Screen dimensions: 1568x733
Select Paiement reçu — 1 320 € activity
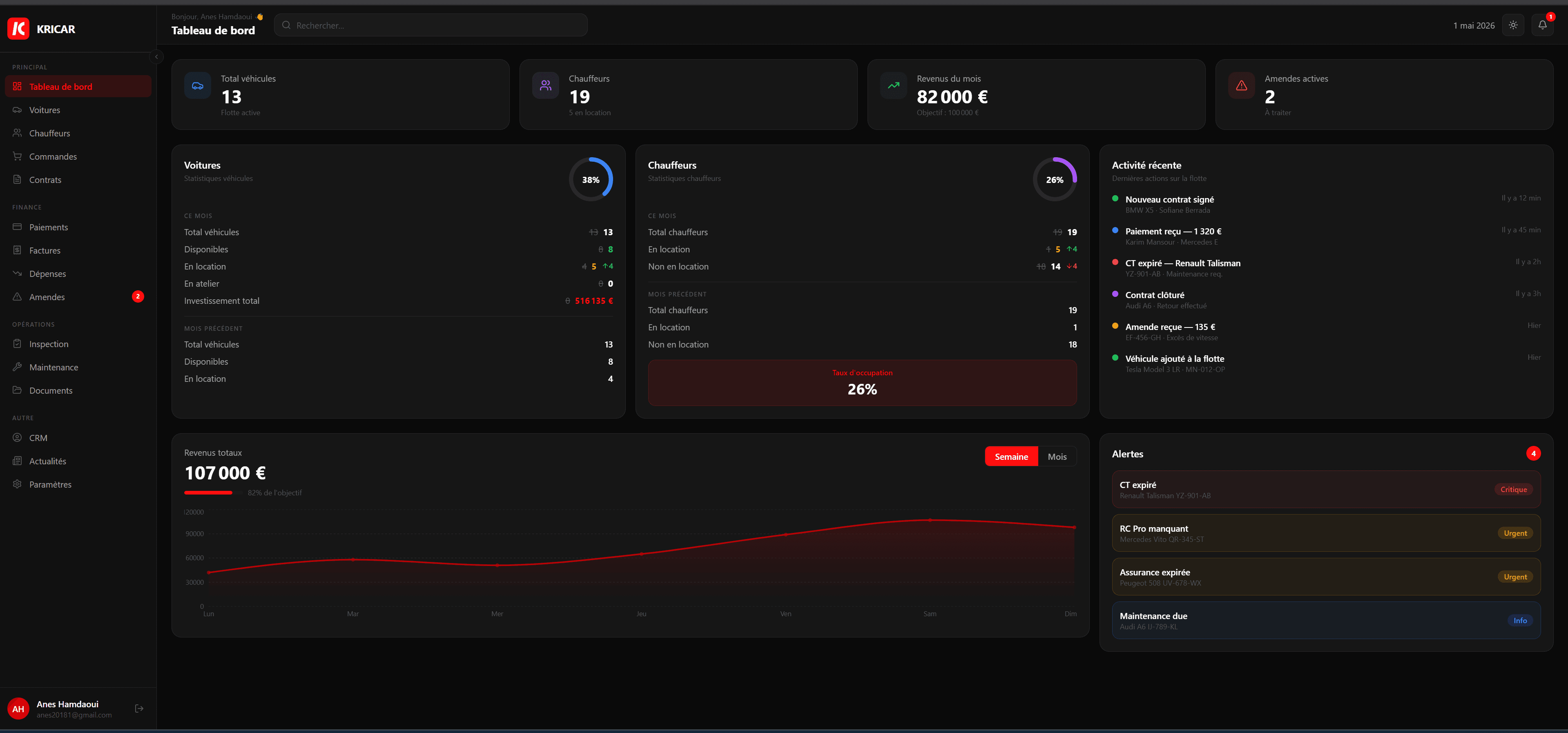(x=1326, y=236)
